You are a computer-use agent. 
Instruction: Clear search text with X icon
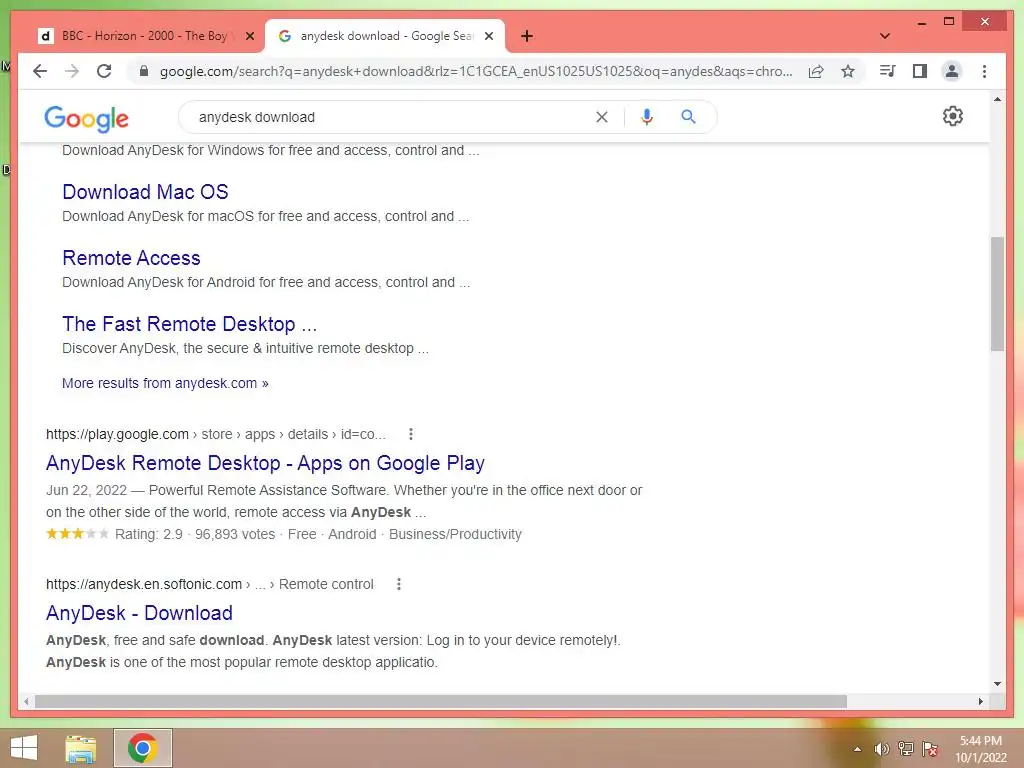point(601,117)
